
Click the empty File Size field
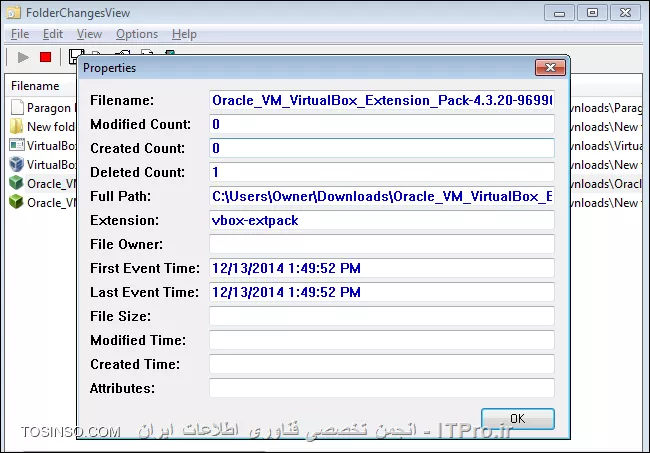click(x=382, y=316)
